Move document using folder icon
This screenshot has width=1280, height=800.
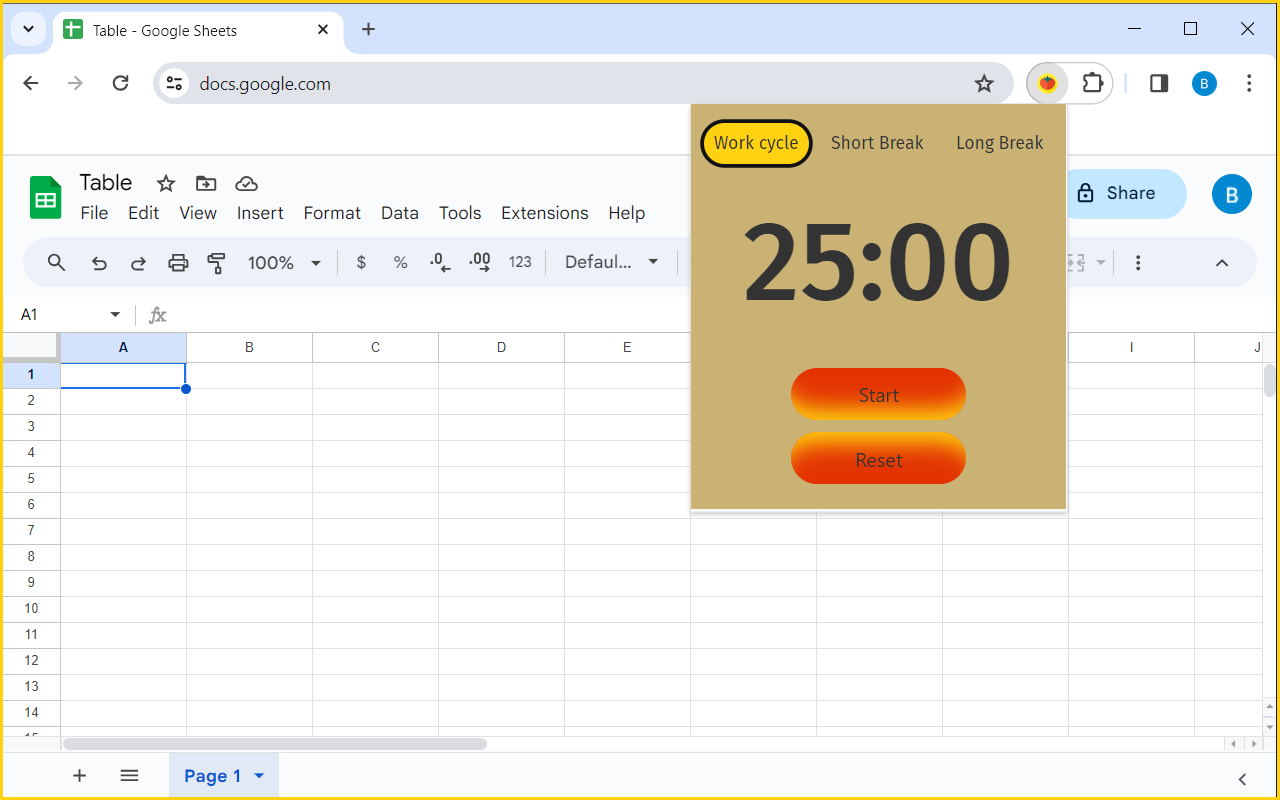206,183
